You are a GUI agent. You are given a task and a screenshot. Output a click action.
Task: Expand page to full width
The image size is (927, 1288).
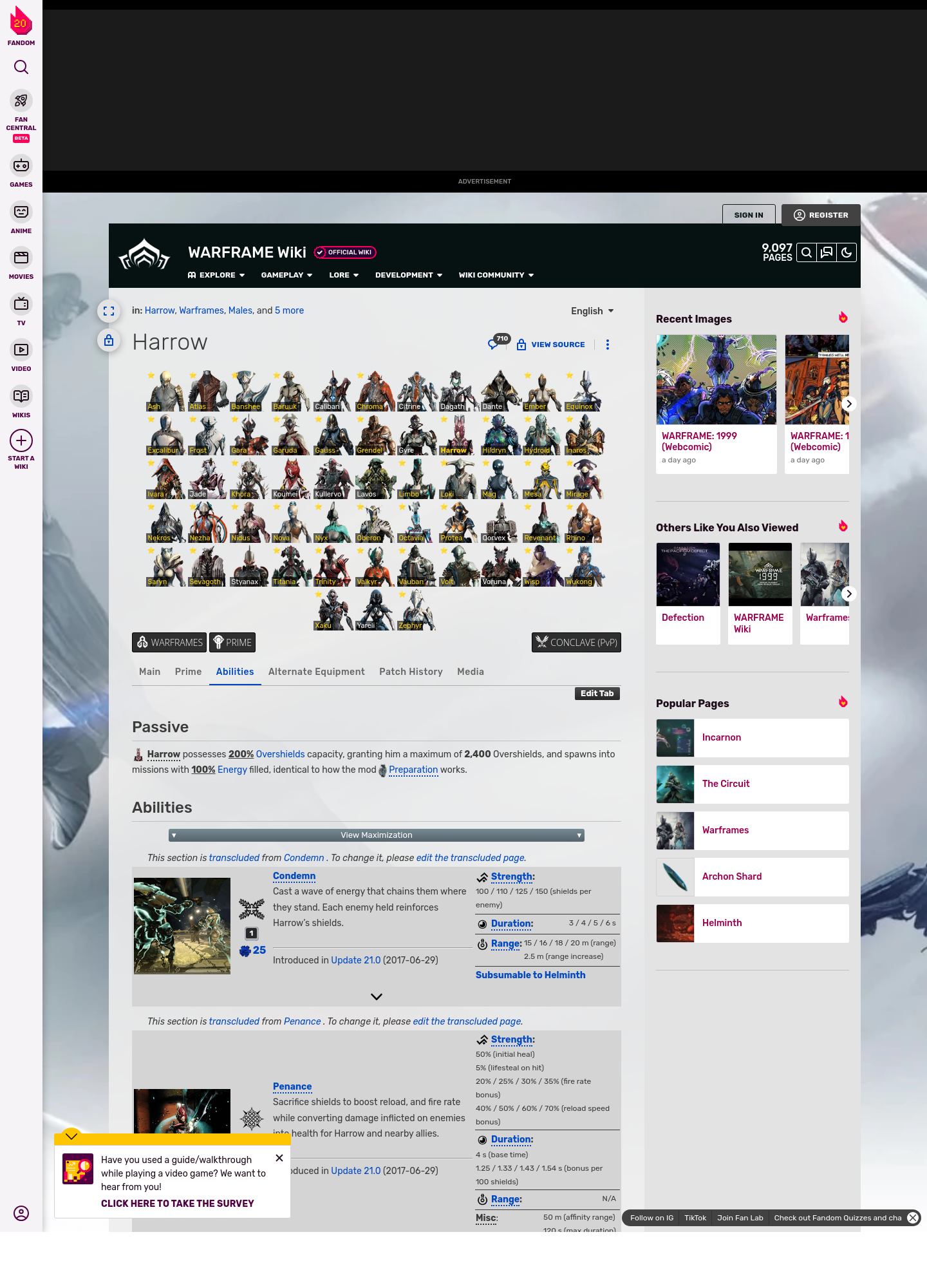point(109,311)
